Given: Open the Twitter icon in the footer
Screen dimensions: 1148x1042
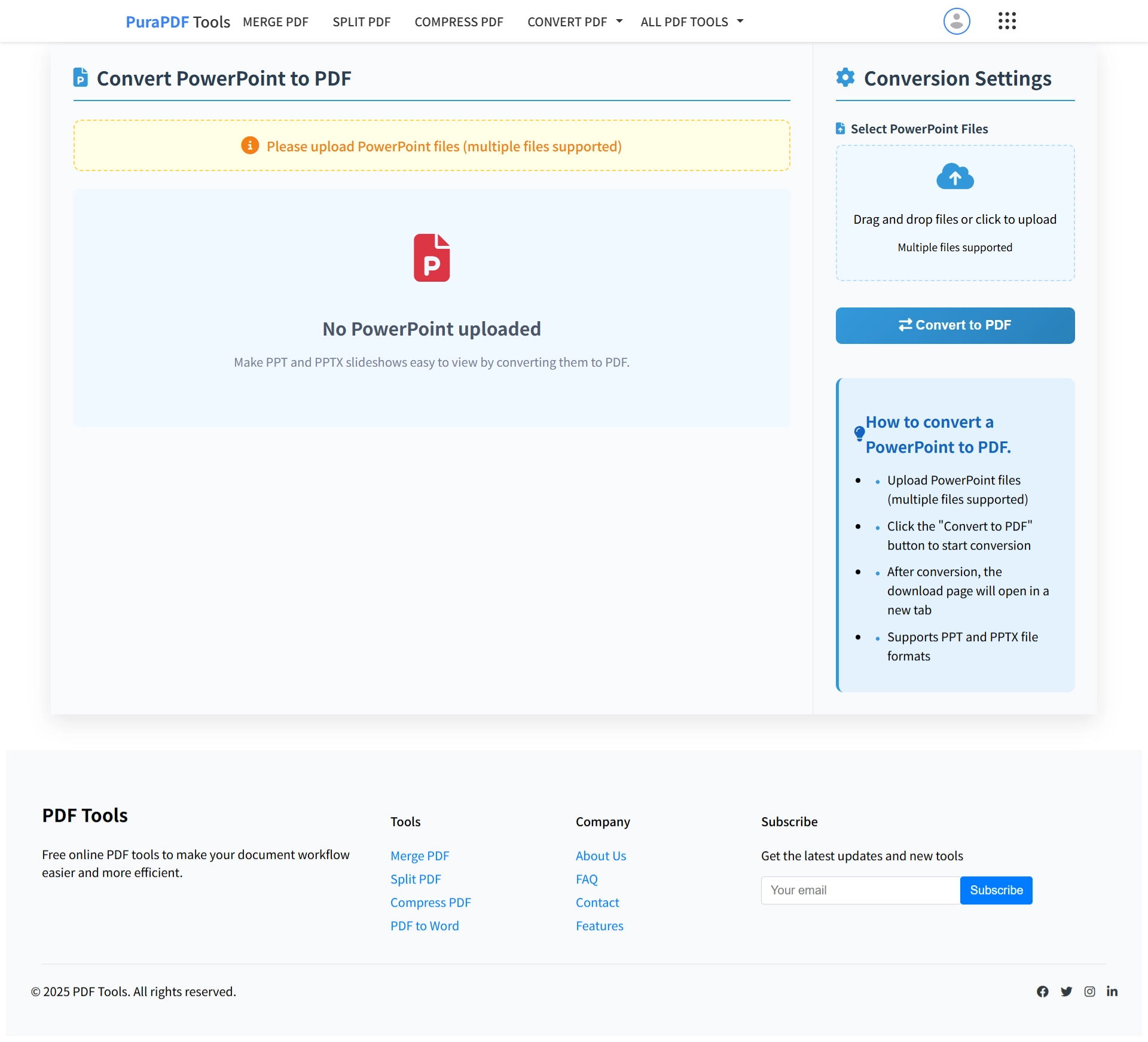Looking at the screenshot, I should click(1067, 991).
